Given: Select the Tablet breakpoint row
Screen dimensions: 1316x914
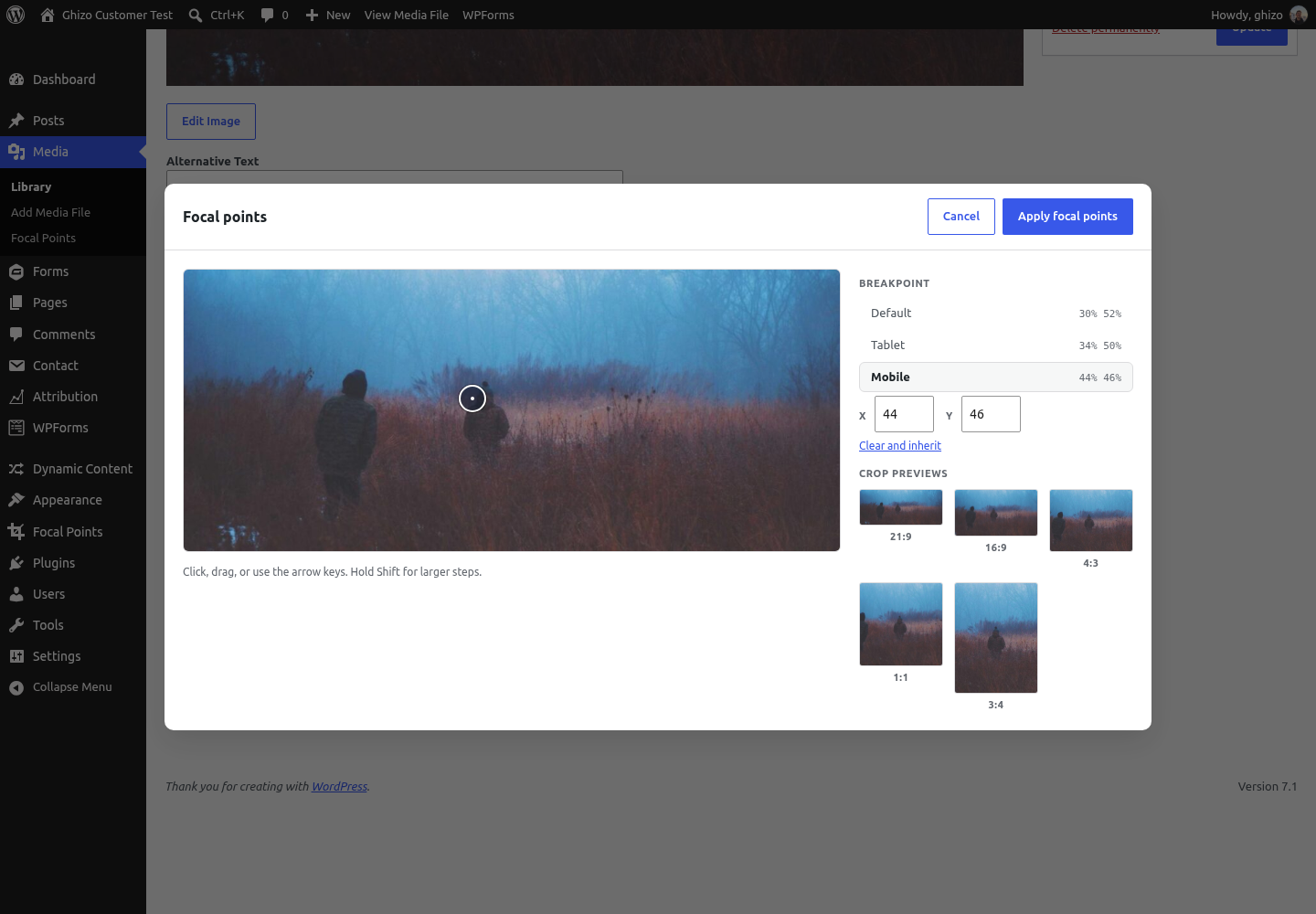Looking at the screenshot, I should (x=996, y=345).
